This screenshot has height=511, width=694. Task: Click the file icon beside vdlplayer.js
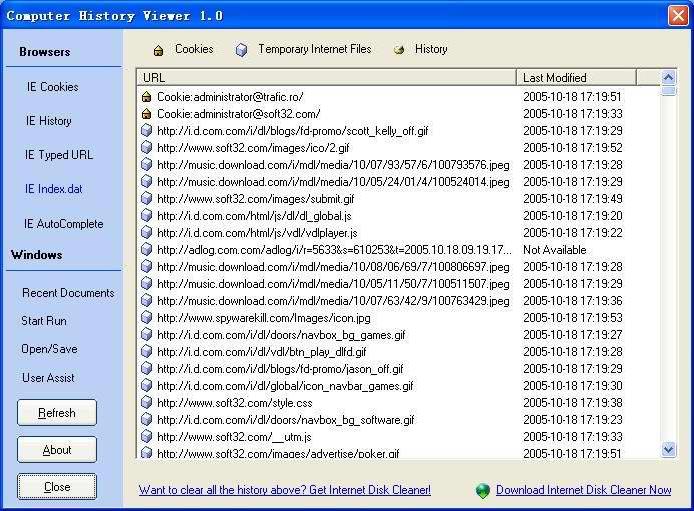coord(147,233)
